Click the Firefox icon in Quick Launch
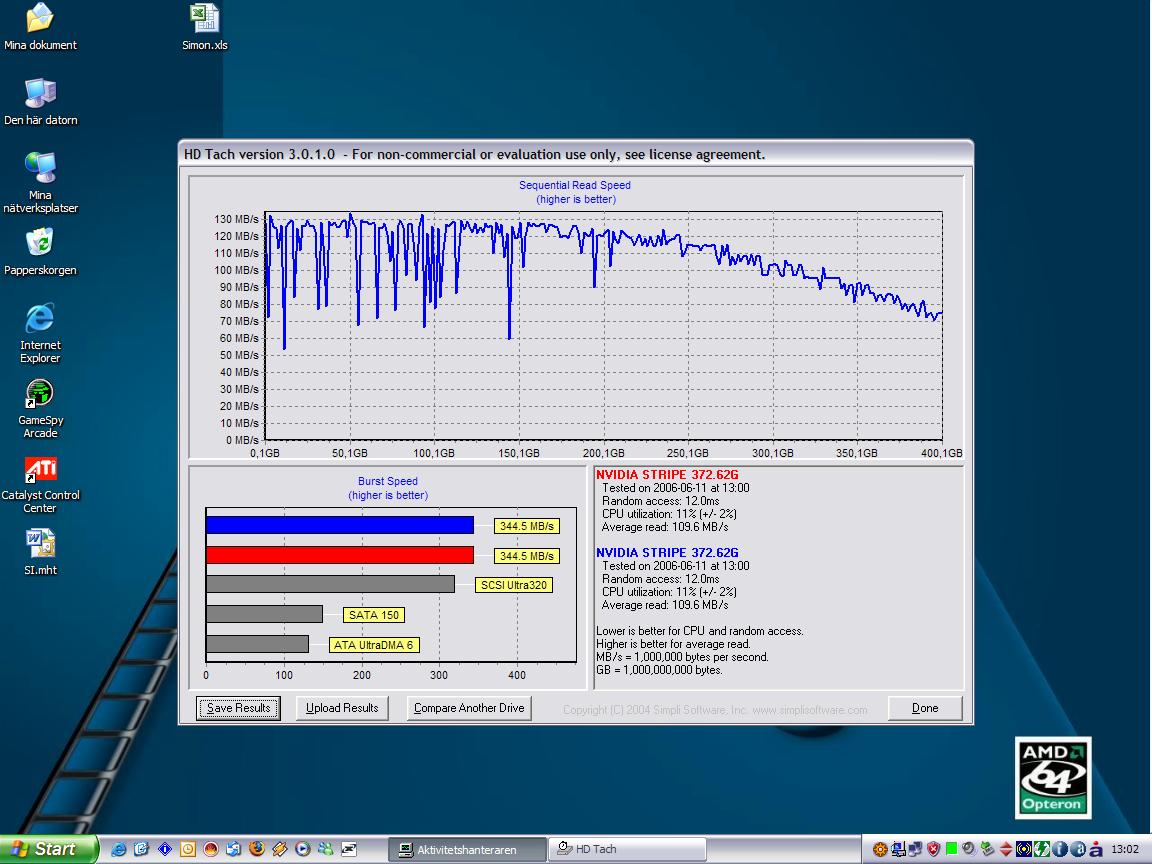This screenshot has width=1152, height=864. click(256, 849)
